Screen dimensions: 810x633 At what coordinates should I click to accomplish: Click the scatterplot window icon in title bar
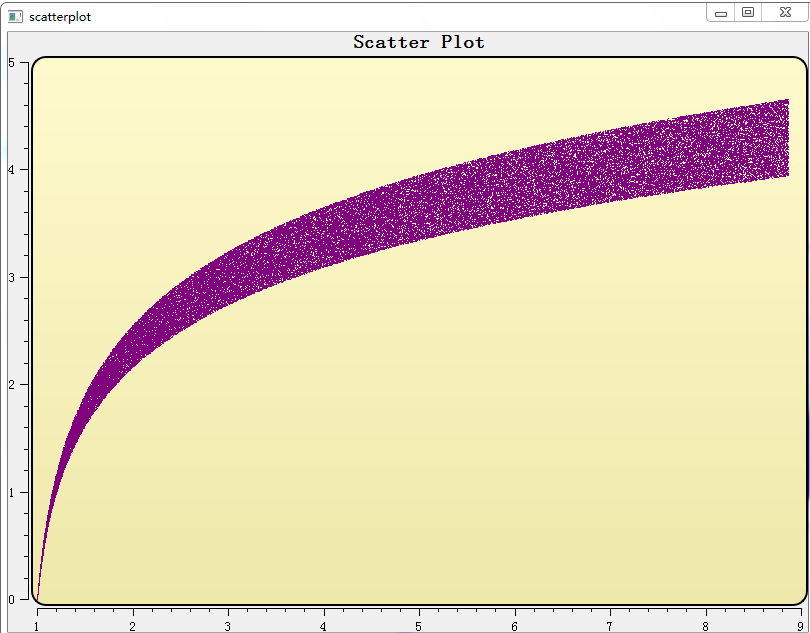coord(15,17)
